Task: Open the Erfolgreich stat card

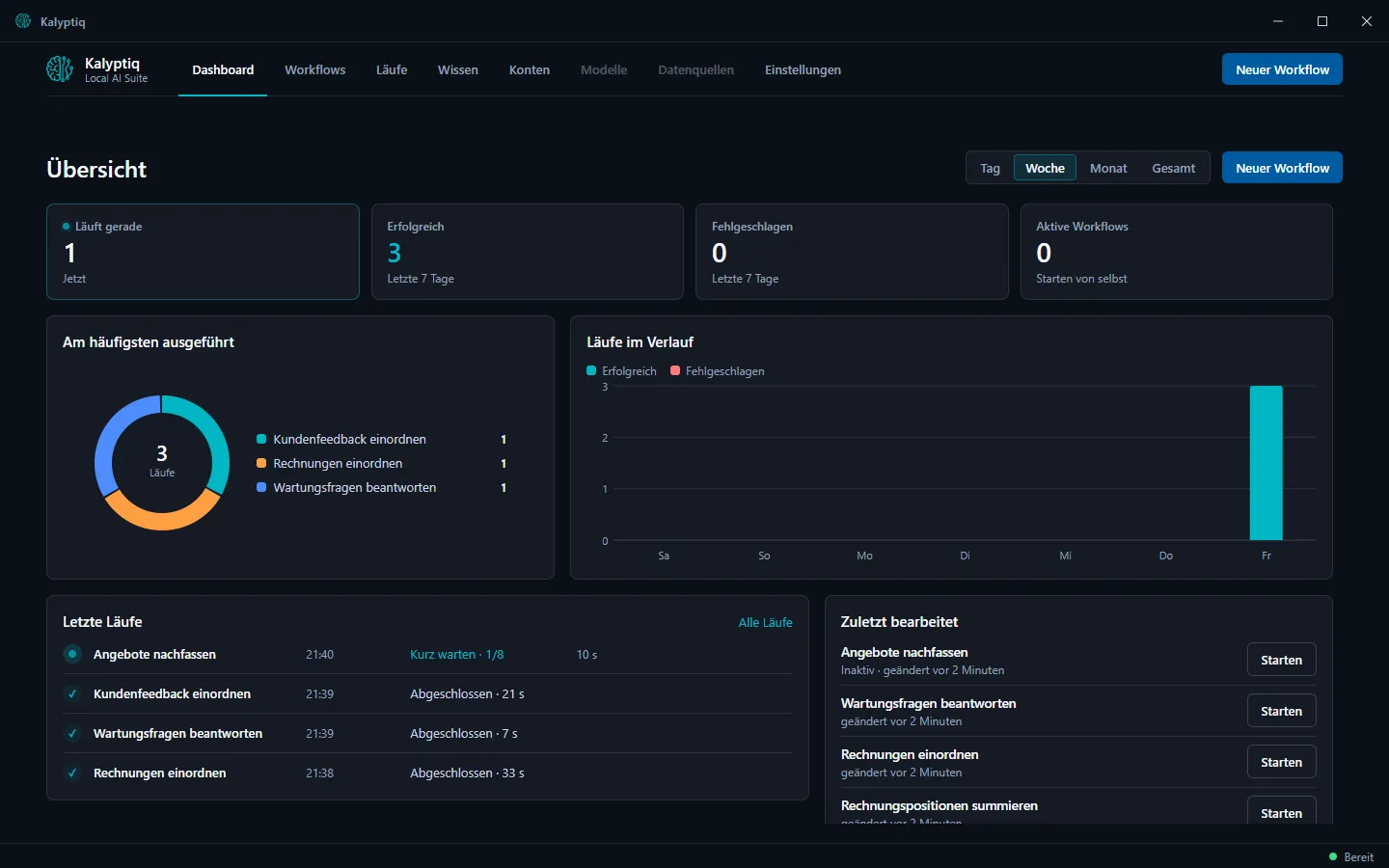Action: [x=528, y=252]
